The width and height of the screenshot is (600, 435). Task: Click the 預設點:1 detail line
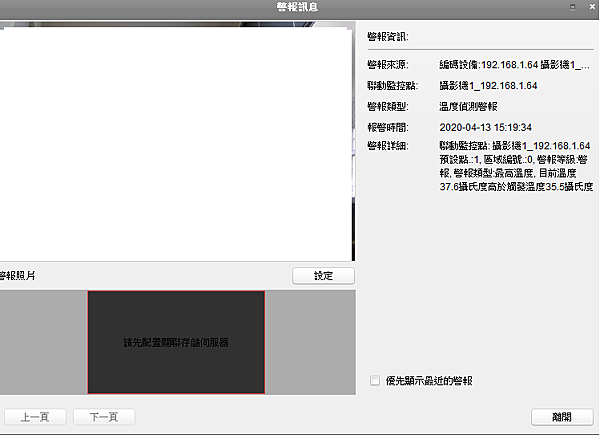[x=513, y=160]
